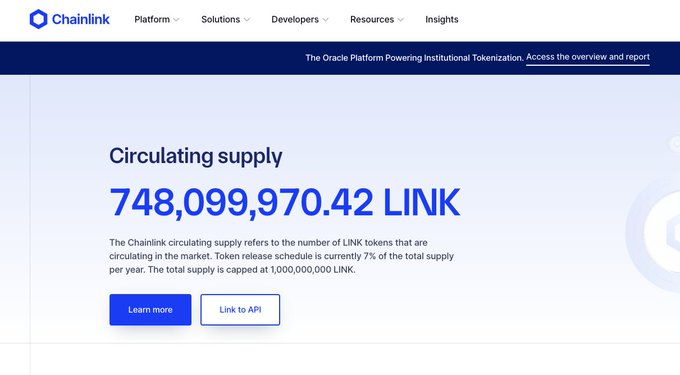Open the Solutions menu

pos(220,20)
